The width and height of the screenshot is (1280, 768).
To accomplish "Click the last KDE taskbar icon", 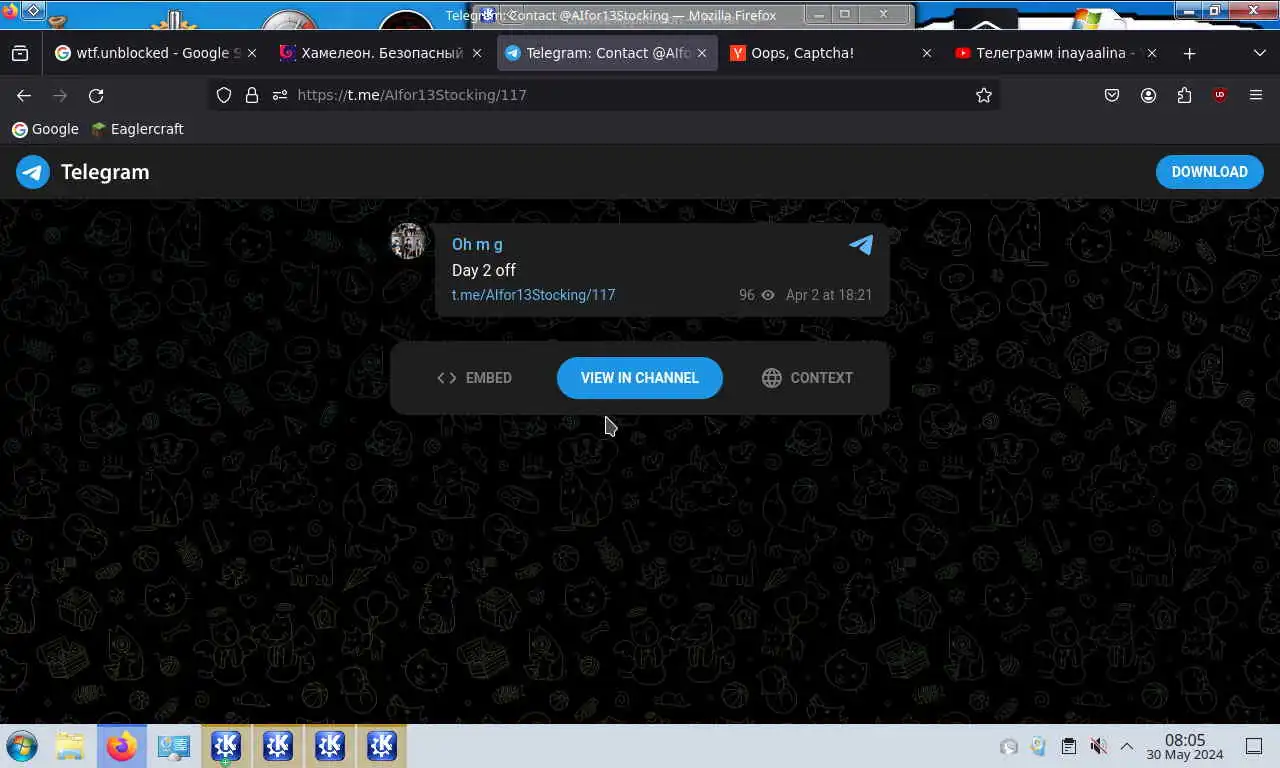I will 382,746.
